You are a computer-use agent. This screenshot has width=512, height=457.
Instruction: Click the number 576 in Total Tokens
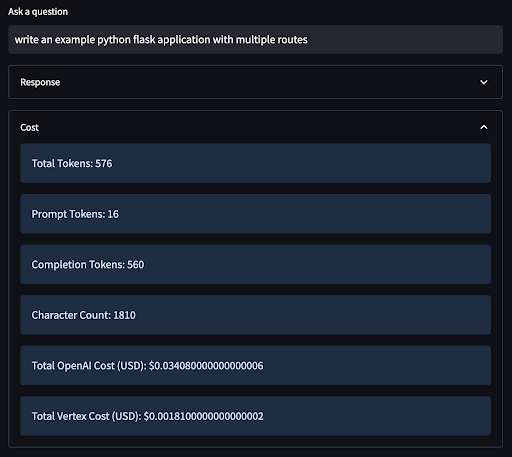click(104, 163)
